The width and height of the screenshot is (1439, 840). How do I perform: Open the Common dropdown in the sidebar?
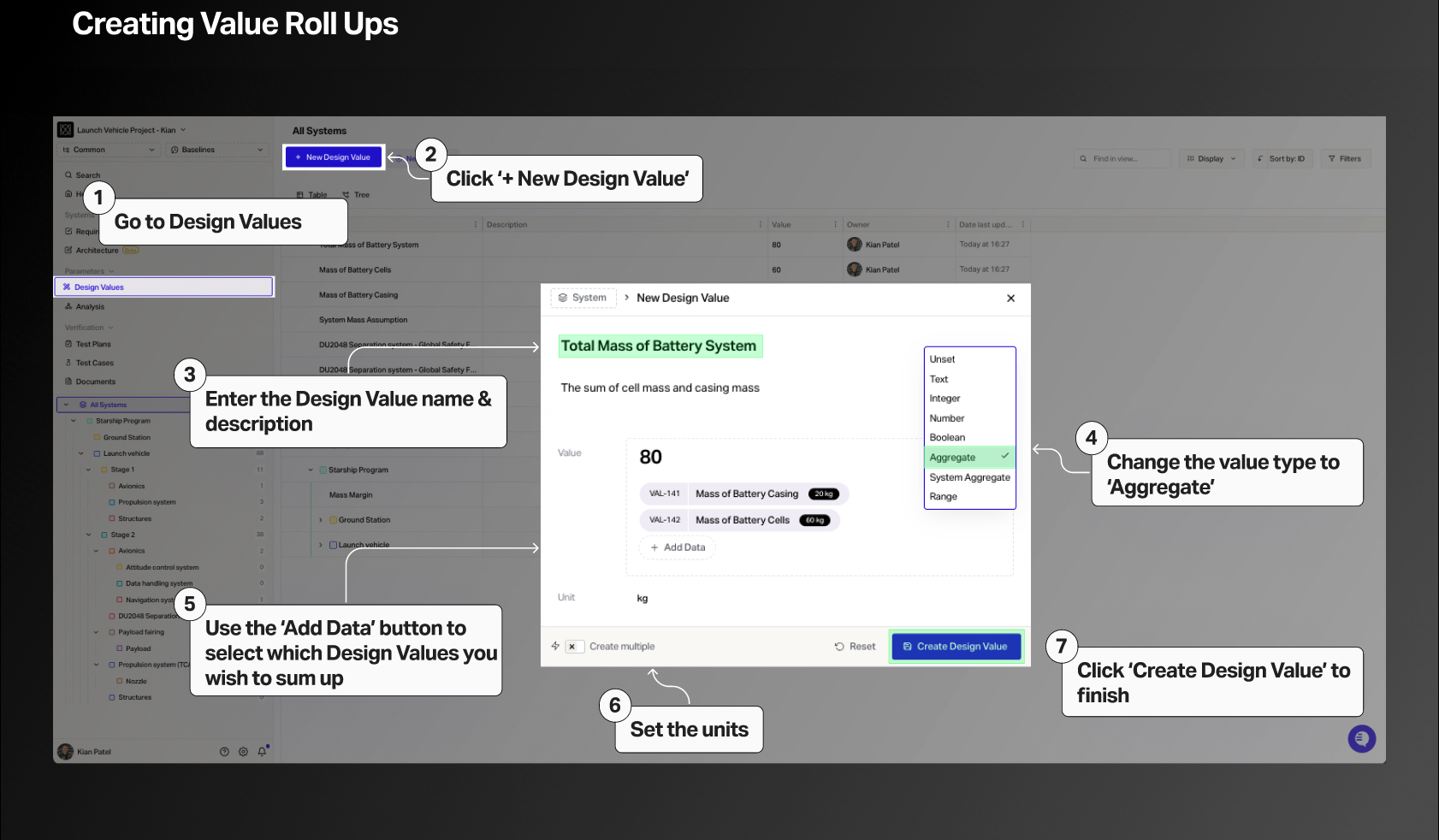(108, 150)
